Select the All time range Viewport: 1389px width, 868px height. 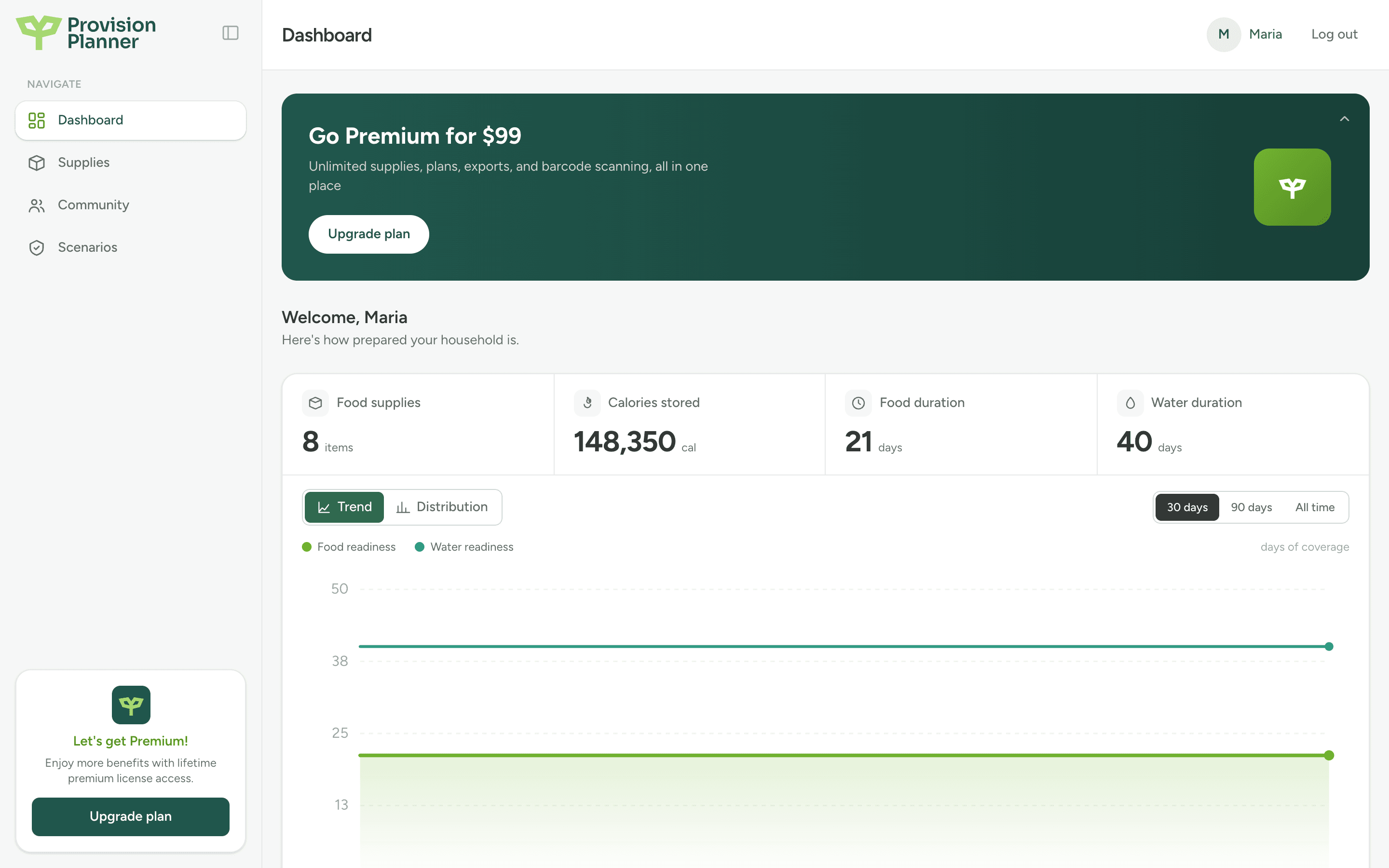click(x=1314, y=507)
